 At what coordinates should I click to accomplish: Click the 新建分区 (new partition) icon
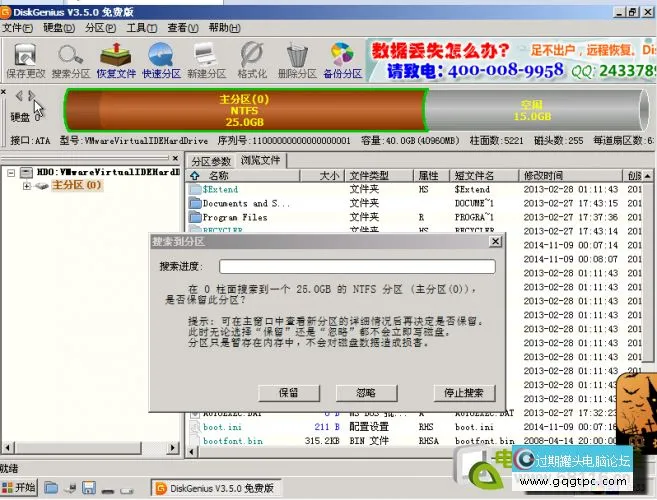tap(206, 61)
